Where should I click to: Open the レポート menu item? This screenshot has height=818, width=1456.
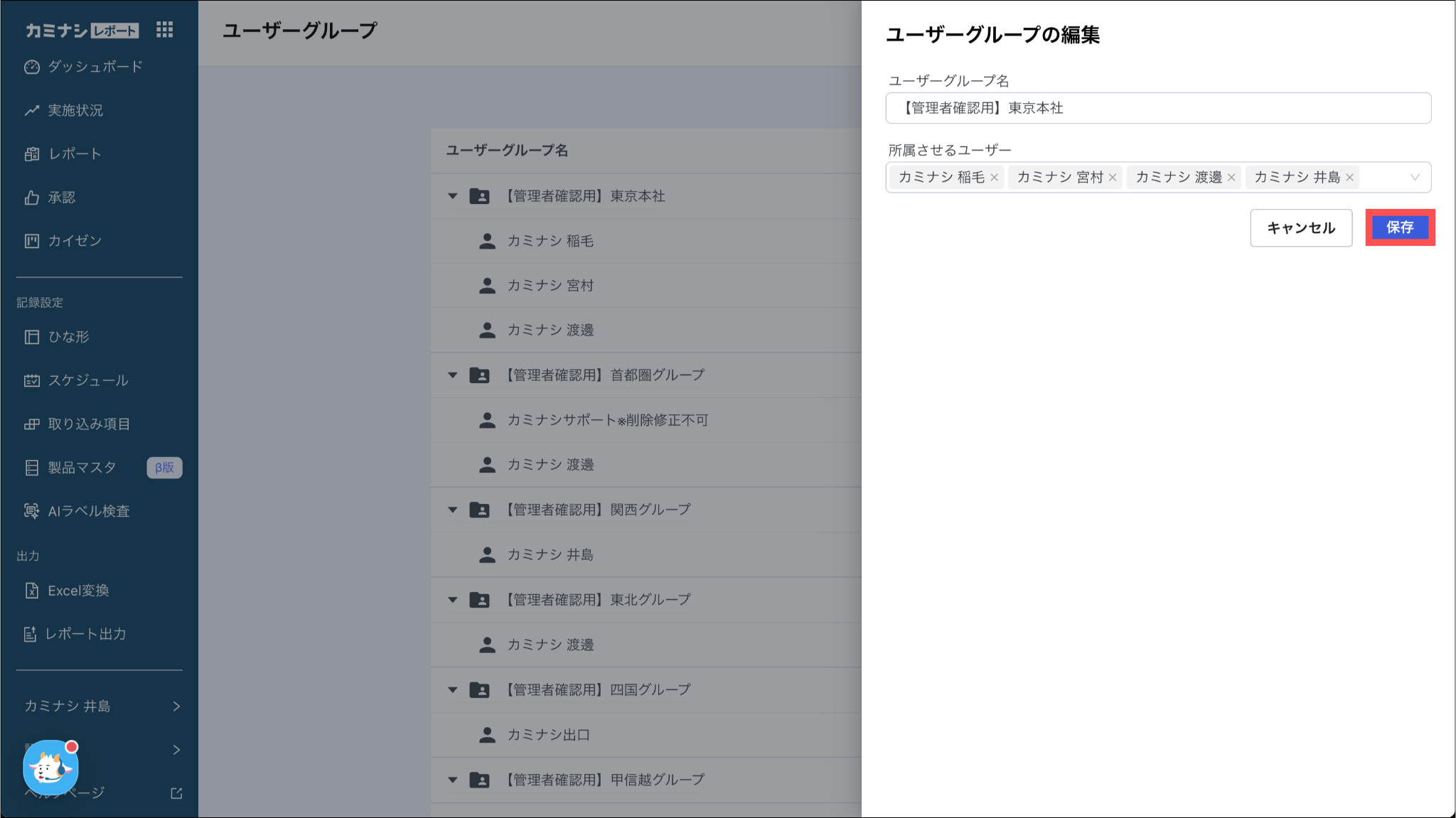75,154
